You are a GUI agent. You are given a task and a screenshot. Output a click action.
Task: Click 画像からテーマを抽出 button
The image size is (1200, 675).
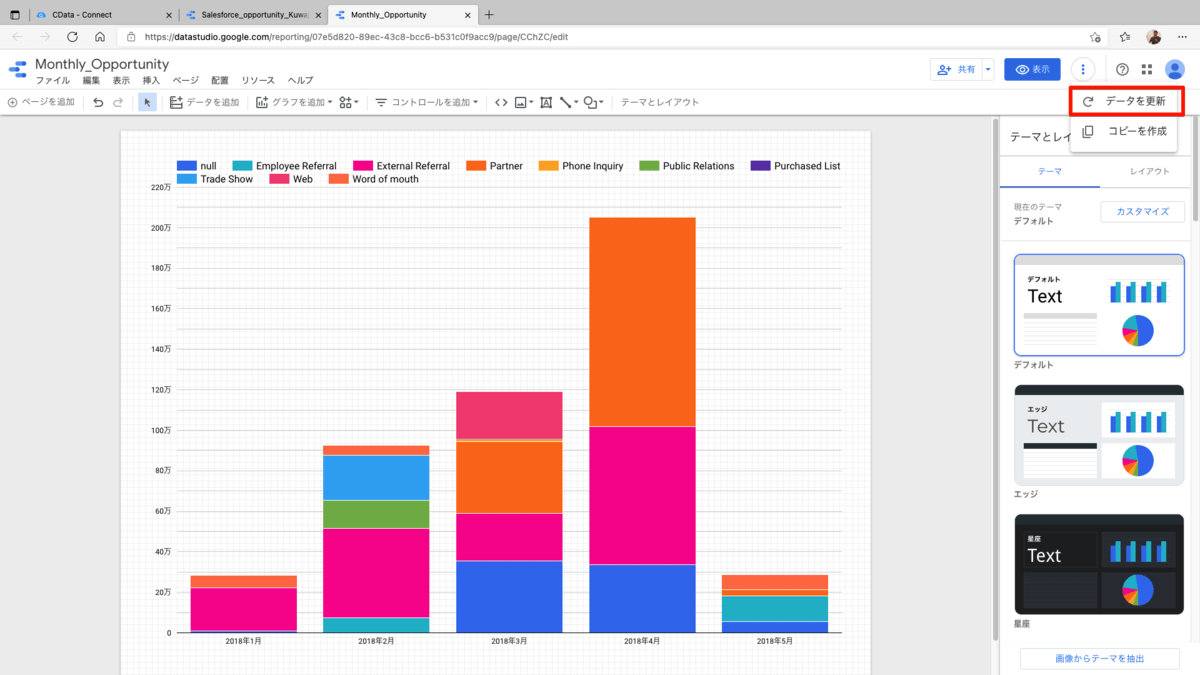pos(1099,659)
